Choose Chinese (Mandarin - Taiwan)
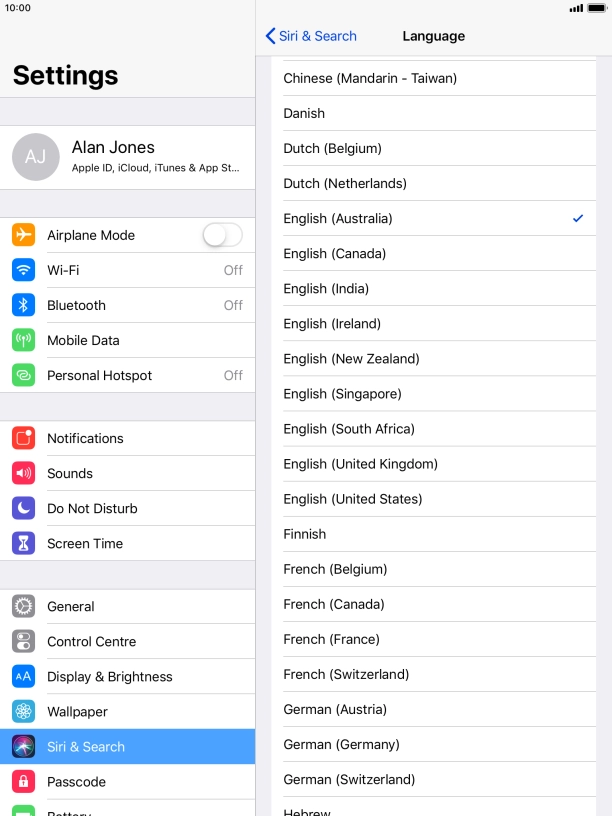This screenshot has width=612, height=816. coord(434,78)
